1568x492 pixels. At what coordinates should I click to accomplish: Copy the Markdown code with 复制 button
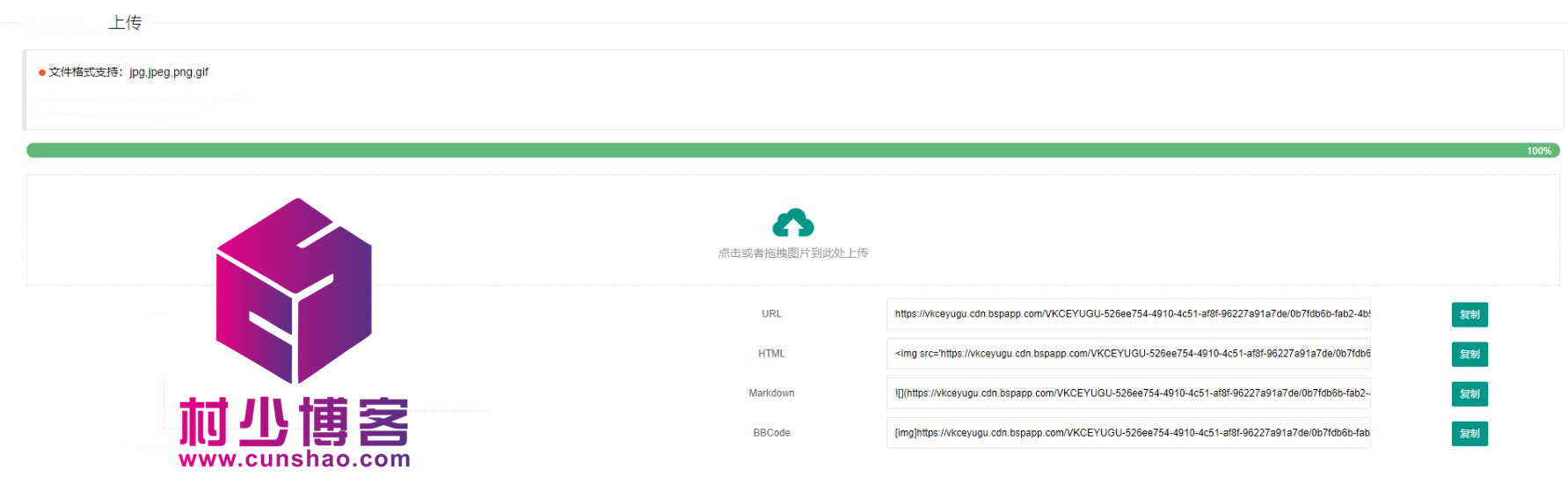pos(1470,393)
